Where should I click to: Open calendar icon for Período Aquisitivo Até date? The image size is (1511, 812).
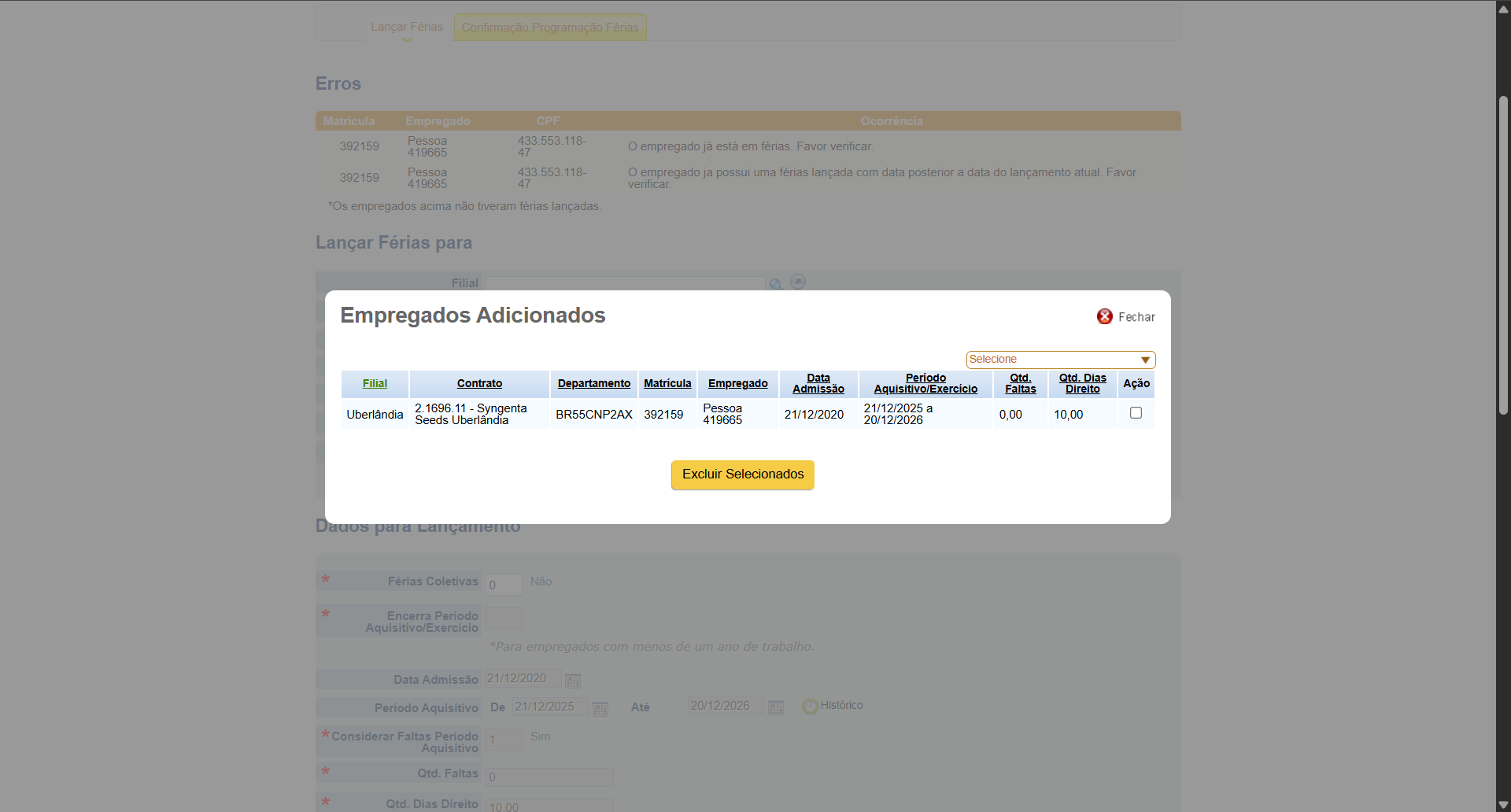pos(776,708)
